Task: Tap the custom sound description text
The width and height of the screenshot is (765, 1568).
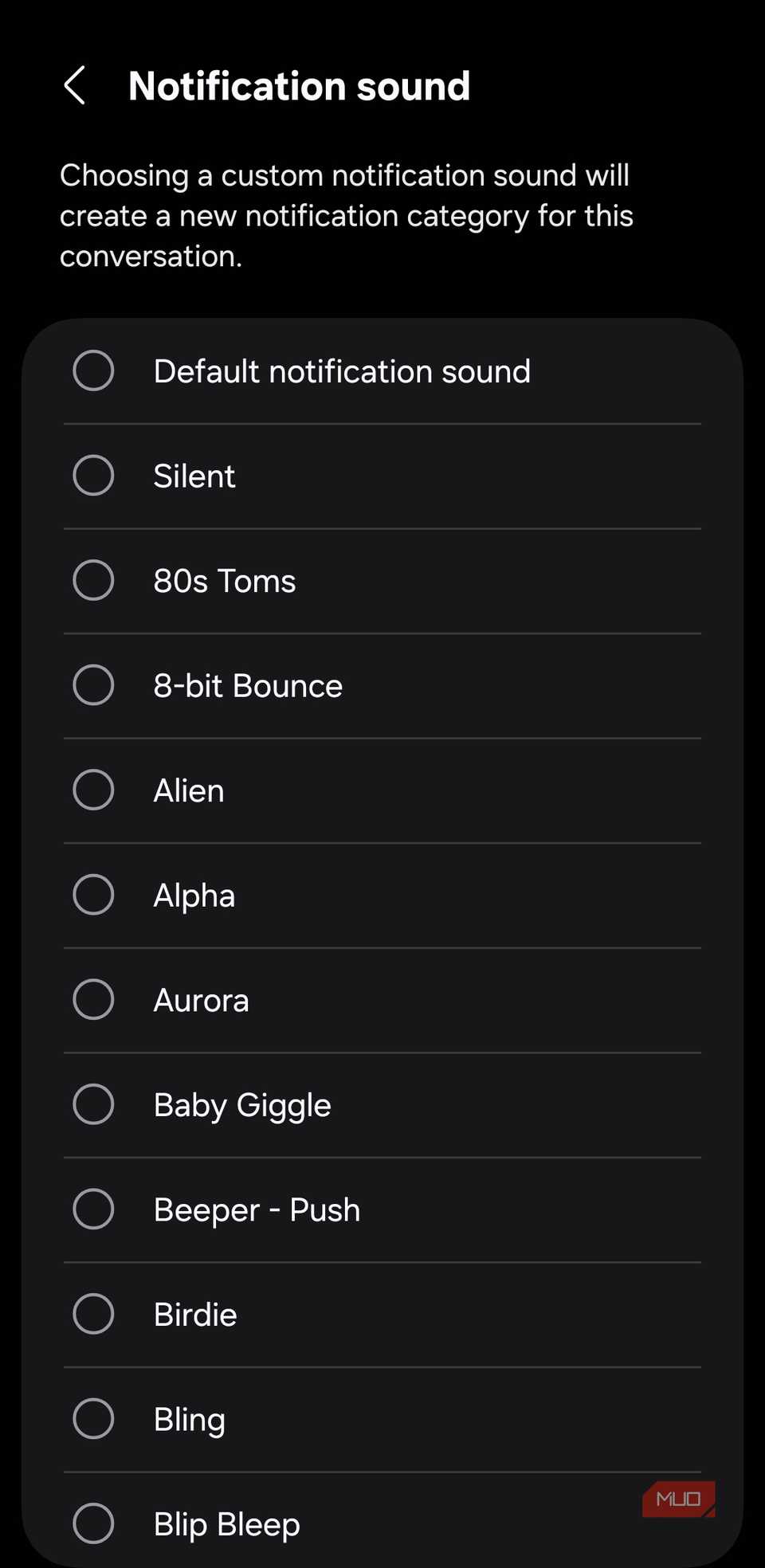Action: pos(346,215)
